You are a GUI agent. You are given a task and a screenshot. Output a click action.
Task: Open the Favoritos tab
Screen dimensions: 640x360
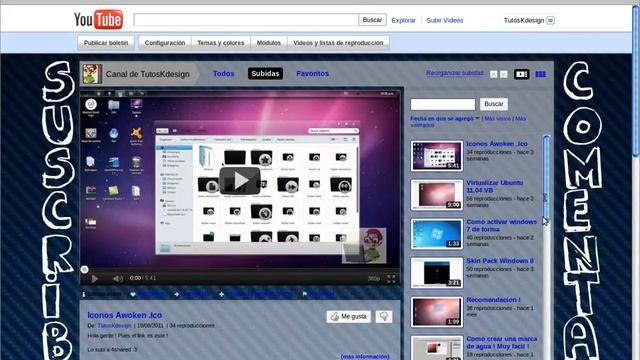click(312, 73)
